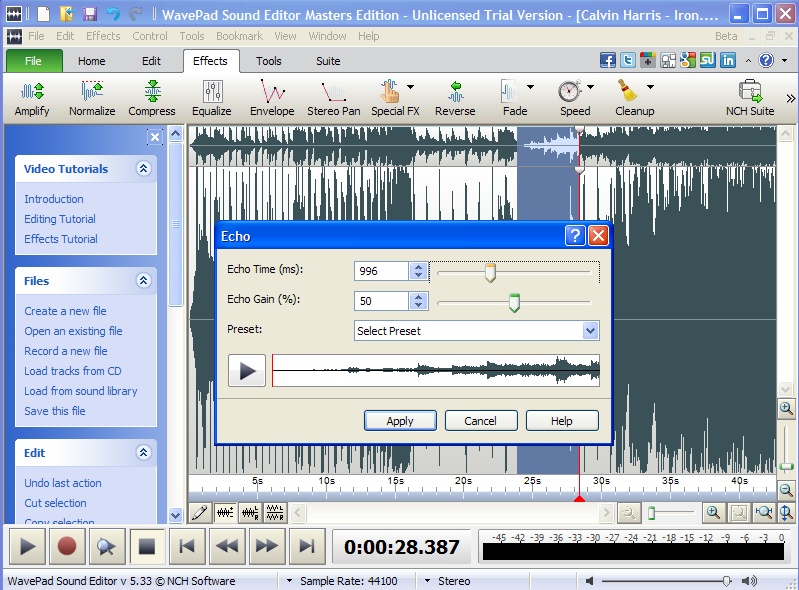Click the new file icon in title bar

point(44,14)
